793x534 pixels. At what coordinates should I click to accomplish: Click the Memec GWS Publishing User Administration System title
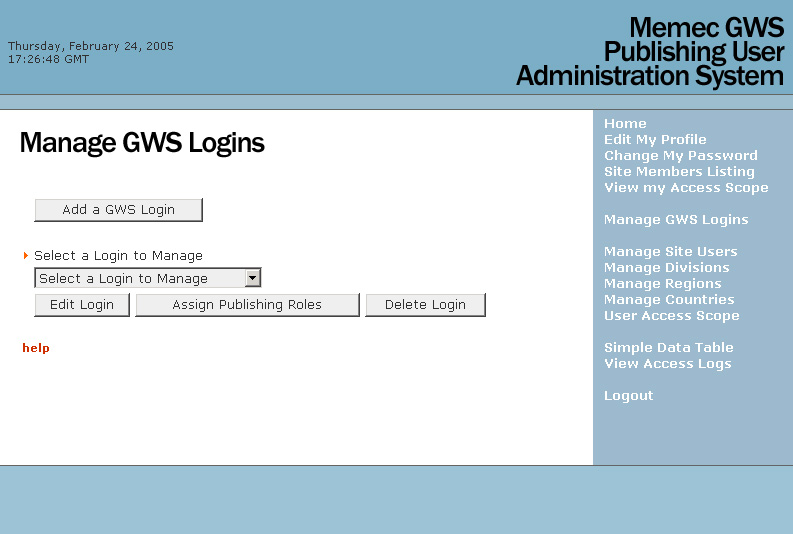650,52
